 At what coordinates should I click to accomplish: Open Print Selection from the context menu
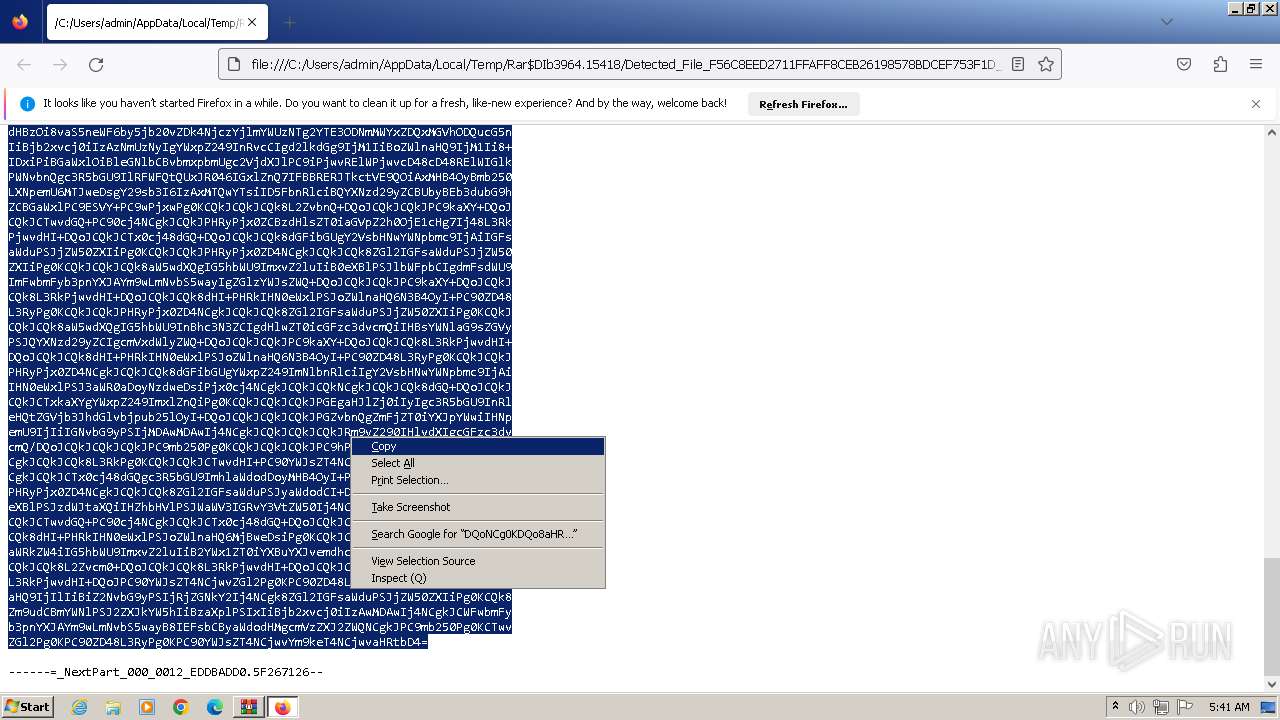[x=478, y=480]
